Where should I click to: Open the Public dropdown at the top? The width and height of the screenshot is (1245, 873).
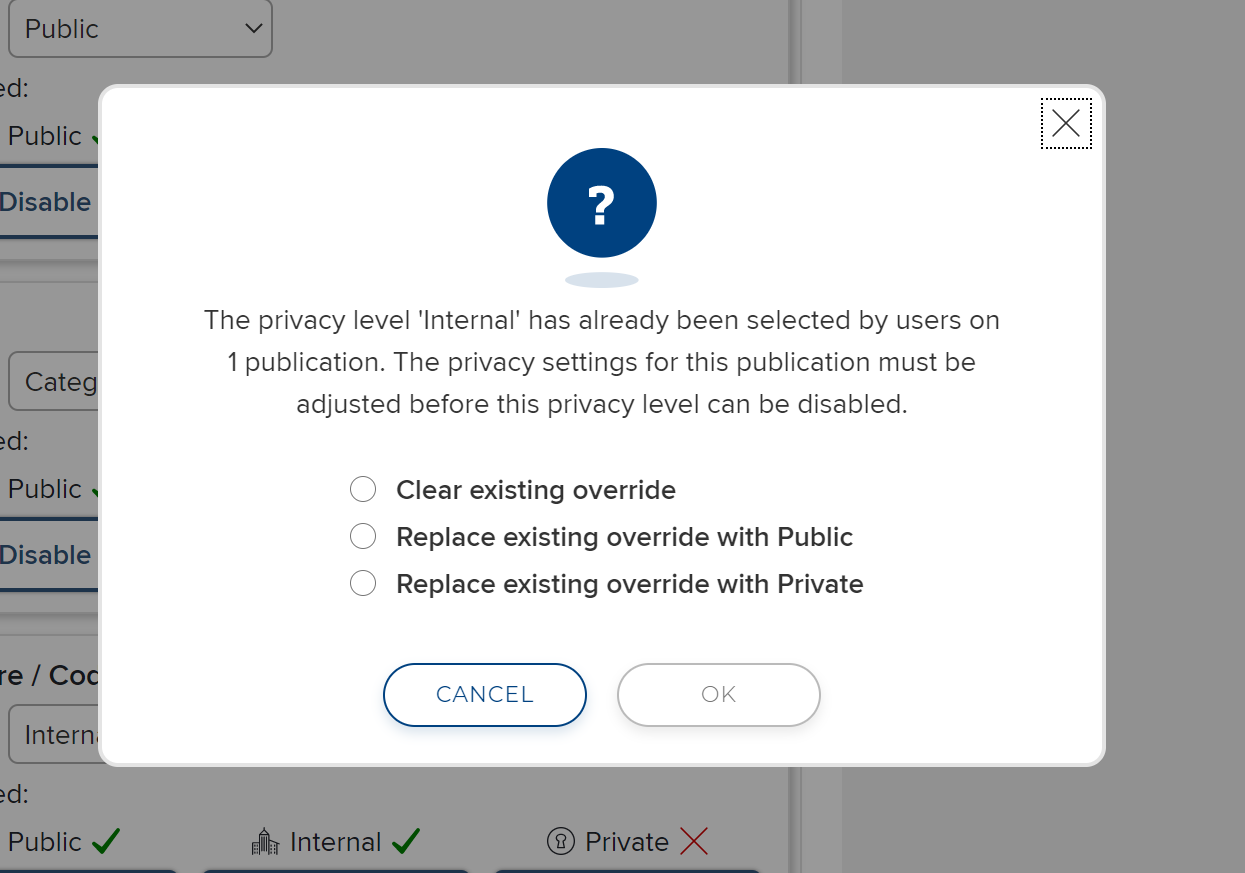tap(140, 29)
